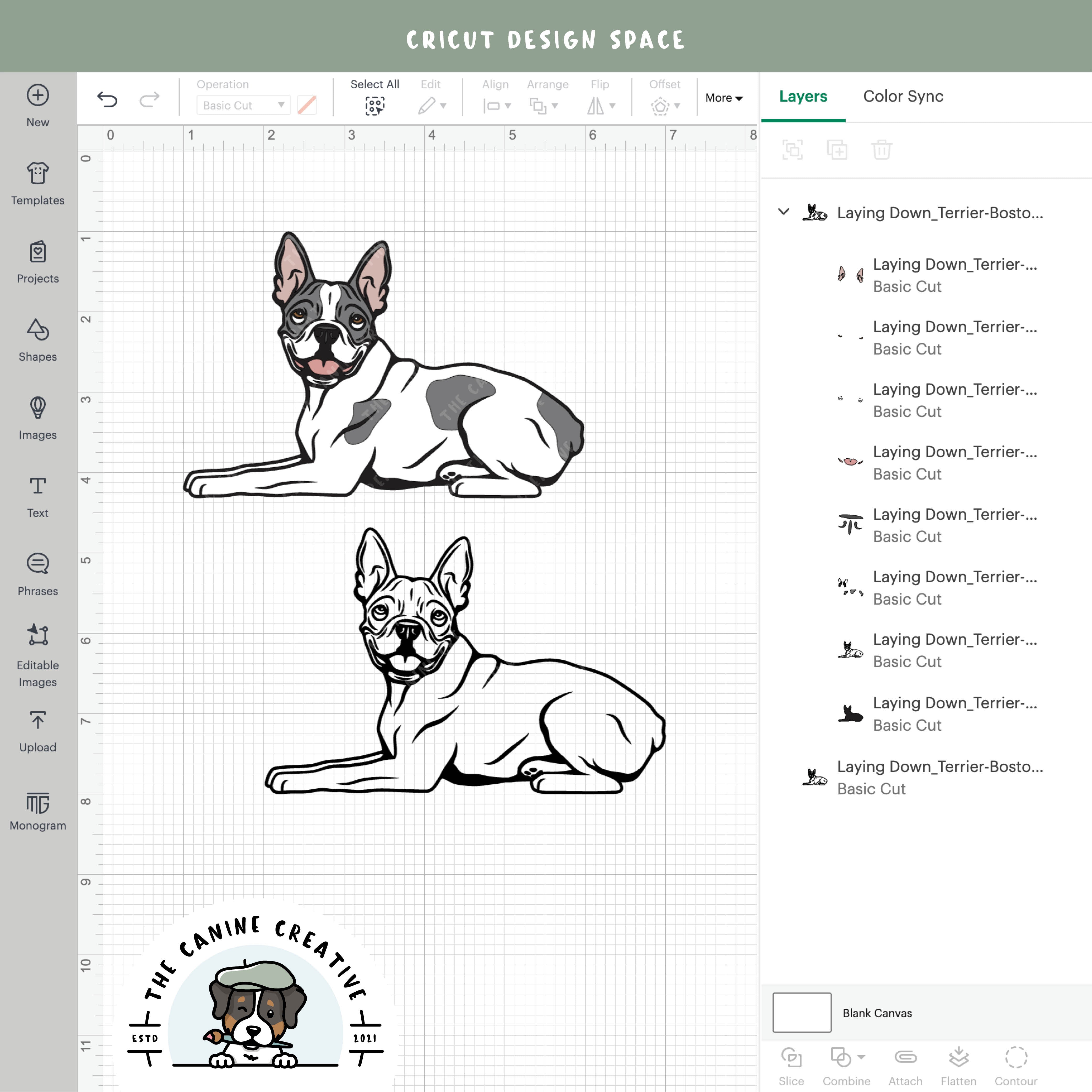This screenshot has width=1092, height=1092.
Task: Select the Slice tool
Action: tap(792, 1060)
